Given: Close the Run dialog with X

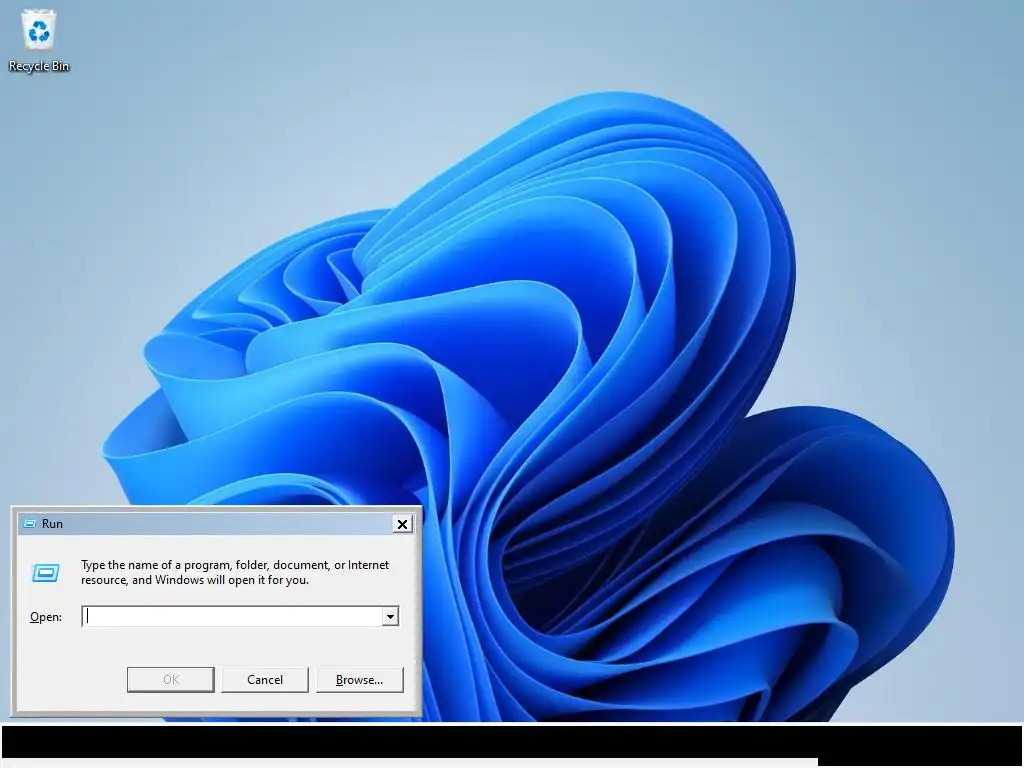Looking at the screenshot, I should pos(402,524).
